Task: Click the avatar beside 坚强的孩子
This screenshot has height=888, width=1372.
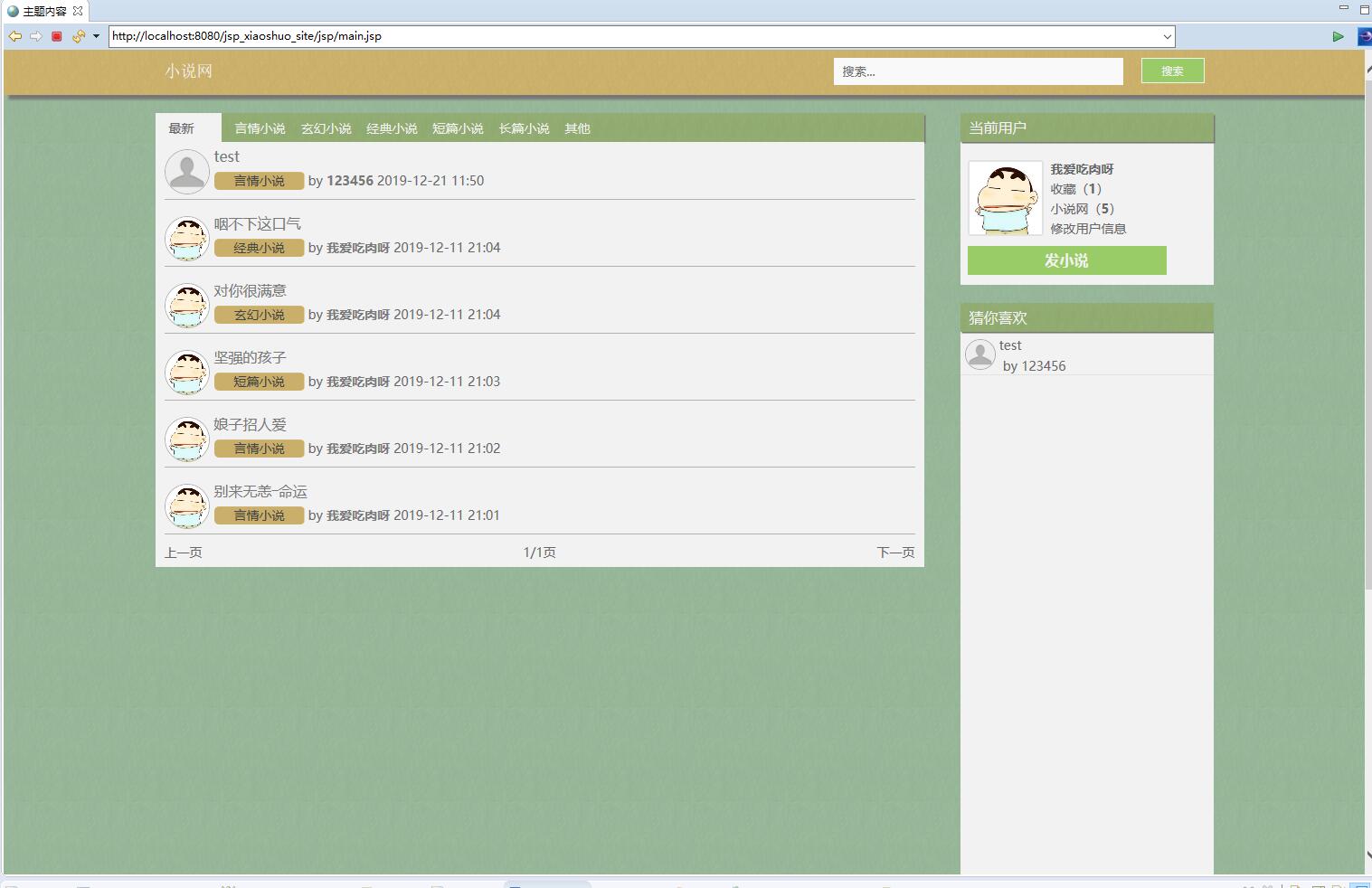Action: point(187,373)
